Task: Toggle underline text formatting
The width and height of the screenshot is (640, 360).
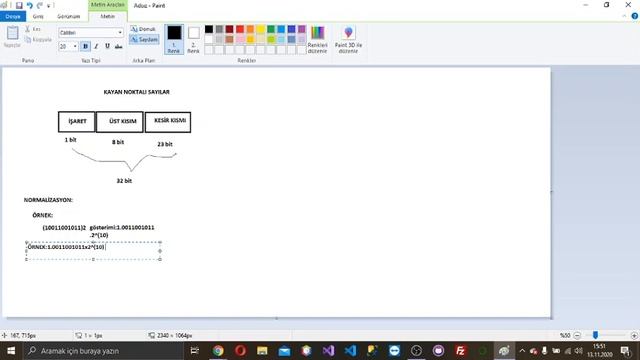Action: pyautogui.click(x=107, y=47)
